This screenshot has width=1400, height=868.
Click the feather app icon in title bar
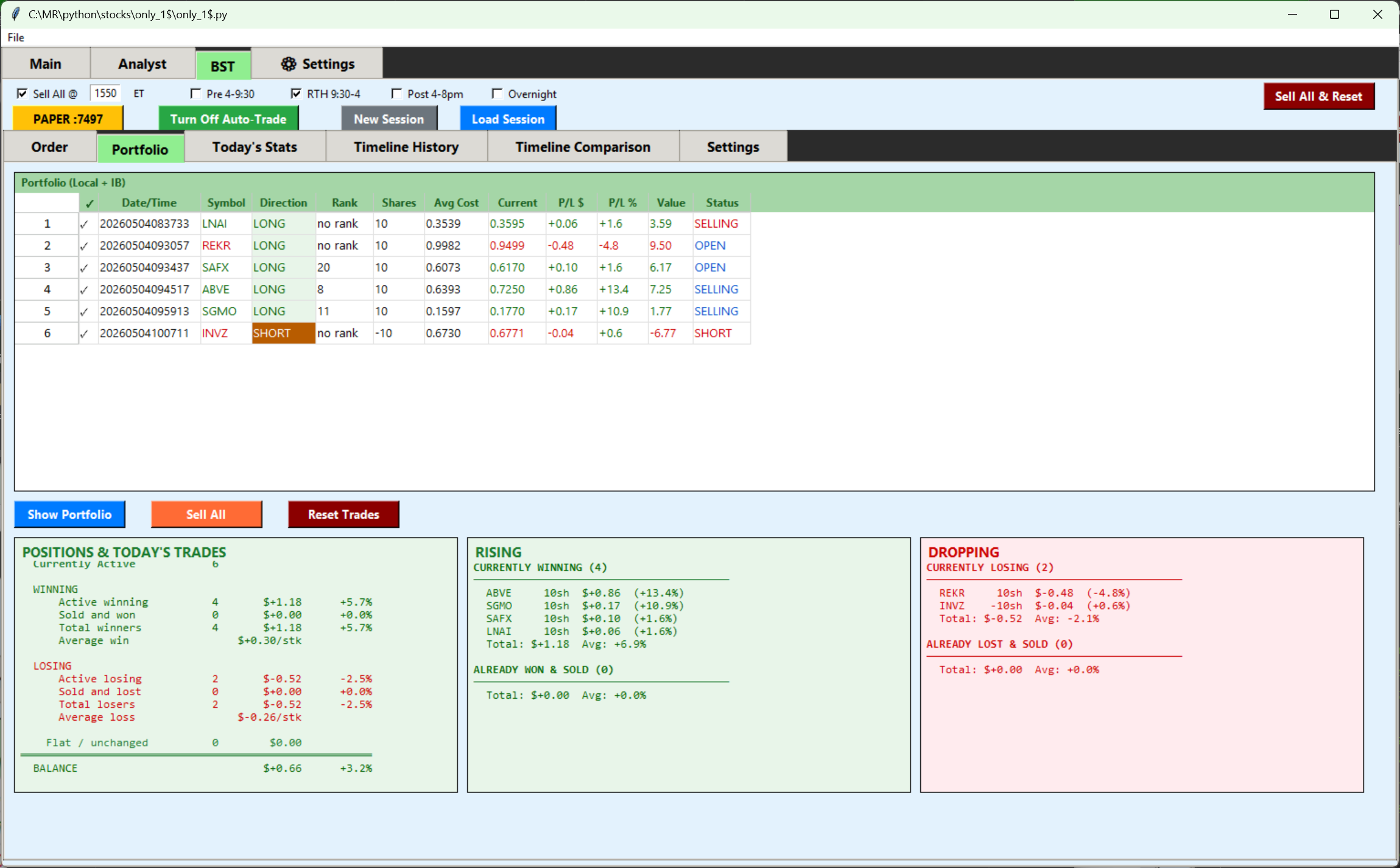pos(15,14)
